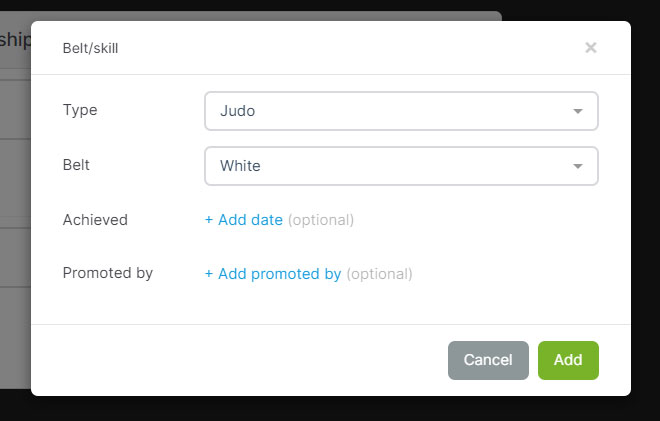660x421 pixels.
Task: Click the arrow of the Type dropdown
Action: 578,111
